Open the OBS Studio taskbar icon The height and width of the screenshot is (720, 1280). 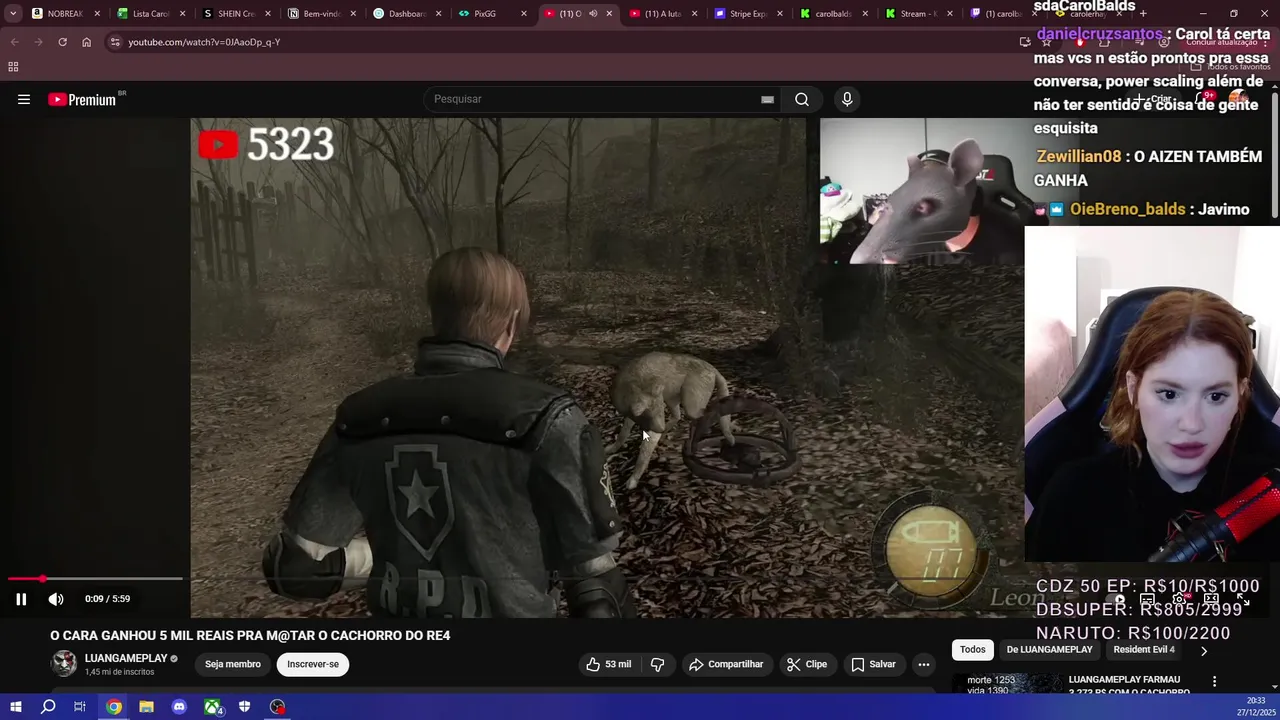(277, 707)
